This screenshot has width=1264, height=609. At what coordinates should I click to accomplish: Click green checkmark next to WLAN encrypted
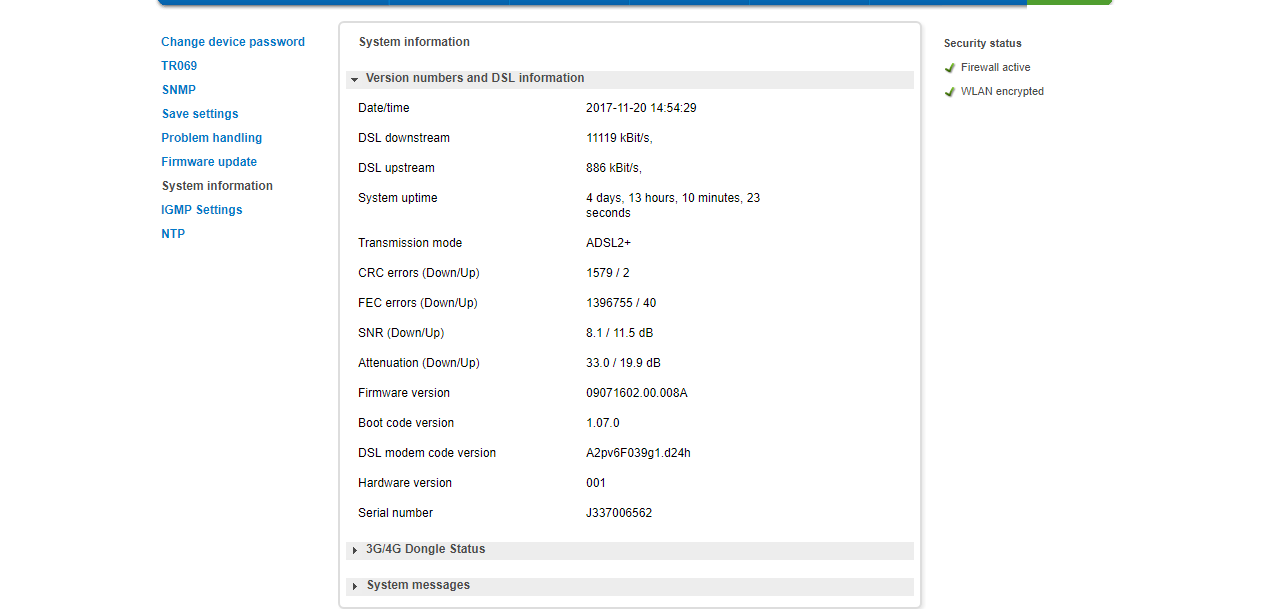[x=950, y=92]
